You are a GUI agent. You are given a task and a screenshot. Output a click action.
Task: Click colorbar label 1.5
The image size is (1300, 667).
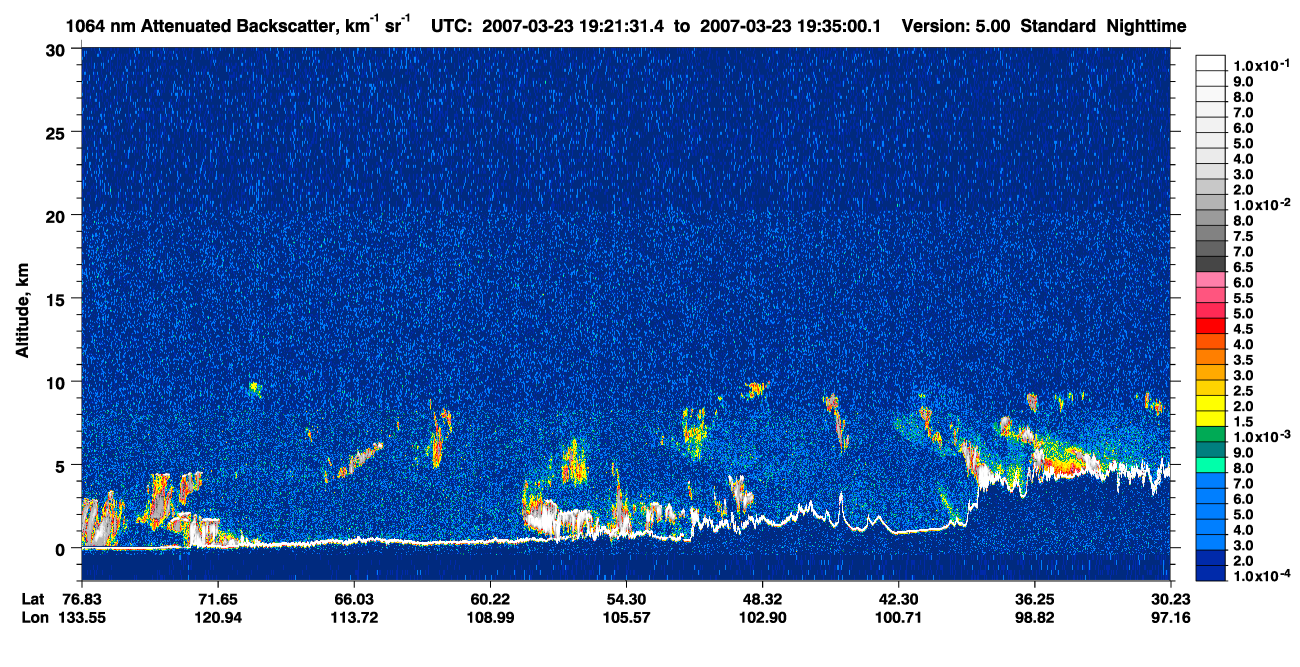[x=1243, y=422]
